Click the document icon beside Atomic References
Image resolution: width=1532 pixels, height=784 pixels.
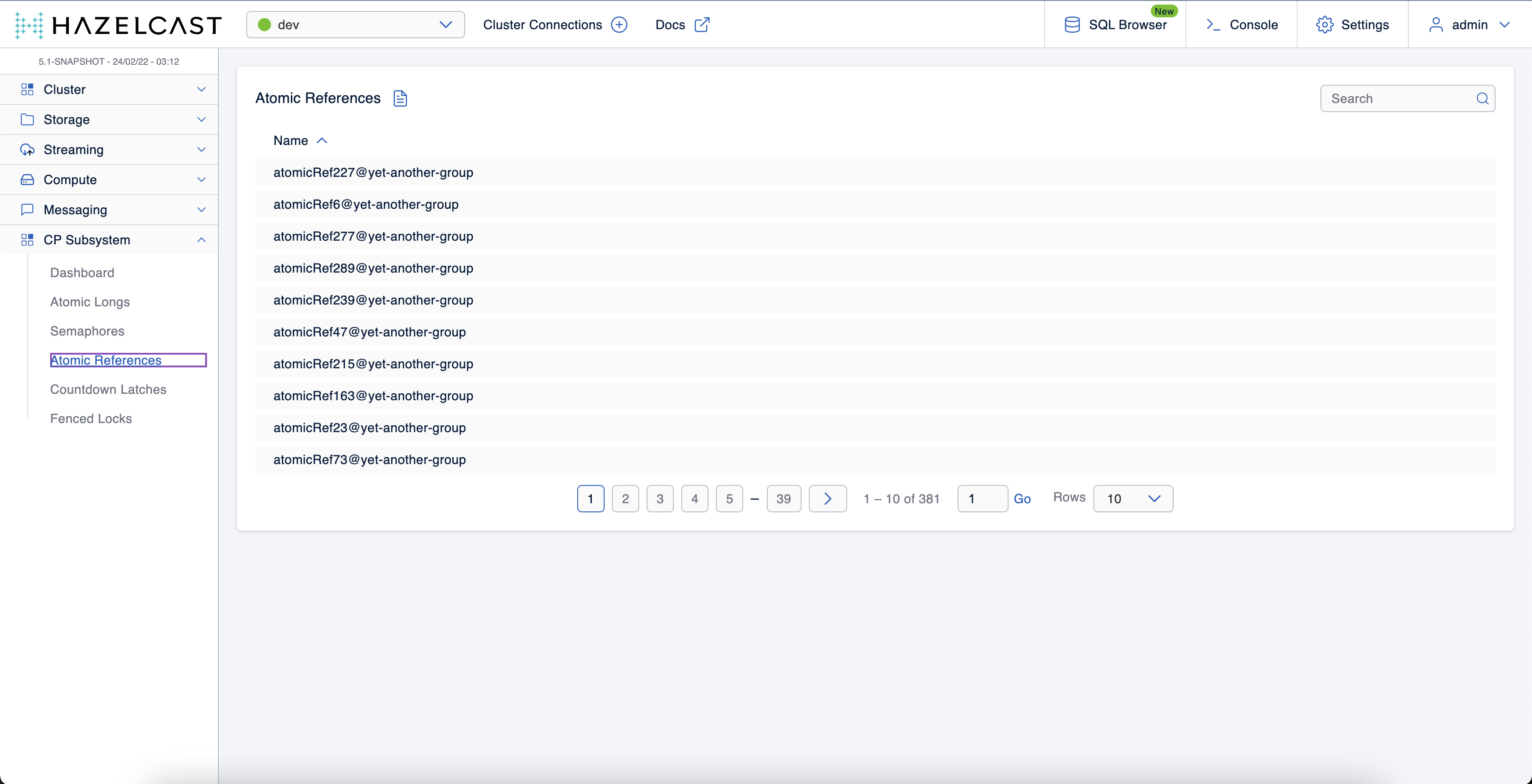pyautogui.click(x=400, y=98)
